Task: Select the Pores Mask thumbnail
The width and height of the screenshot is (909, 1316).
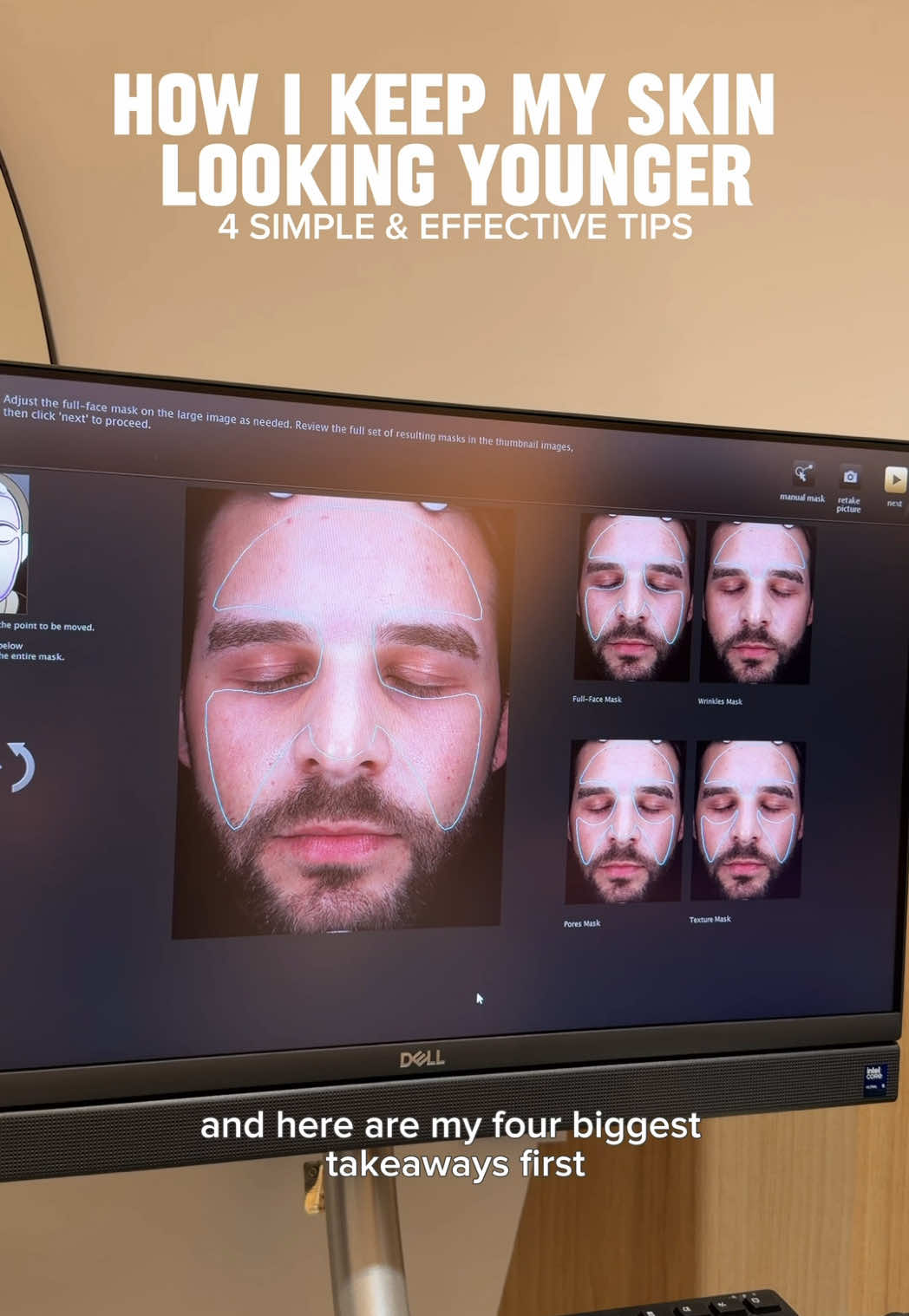Action: (x=625, y=821)
